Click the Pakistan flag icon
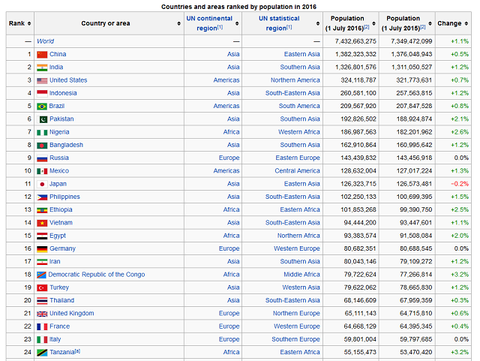The width and height of the screenshot is (480, 361). tap(43, 119)
